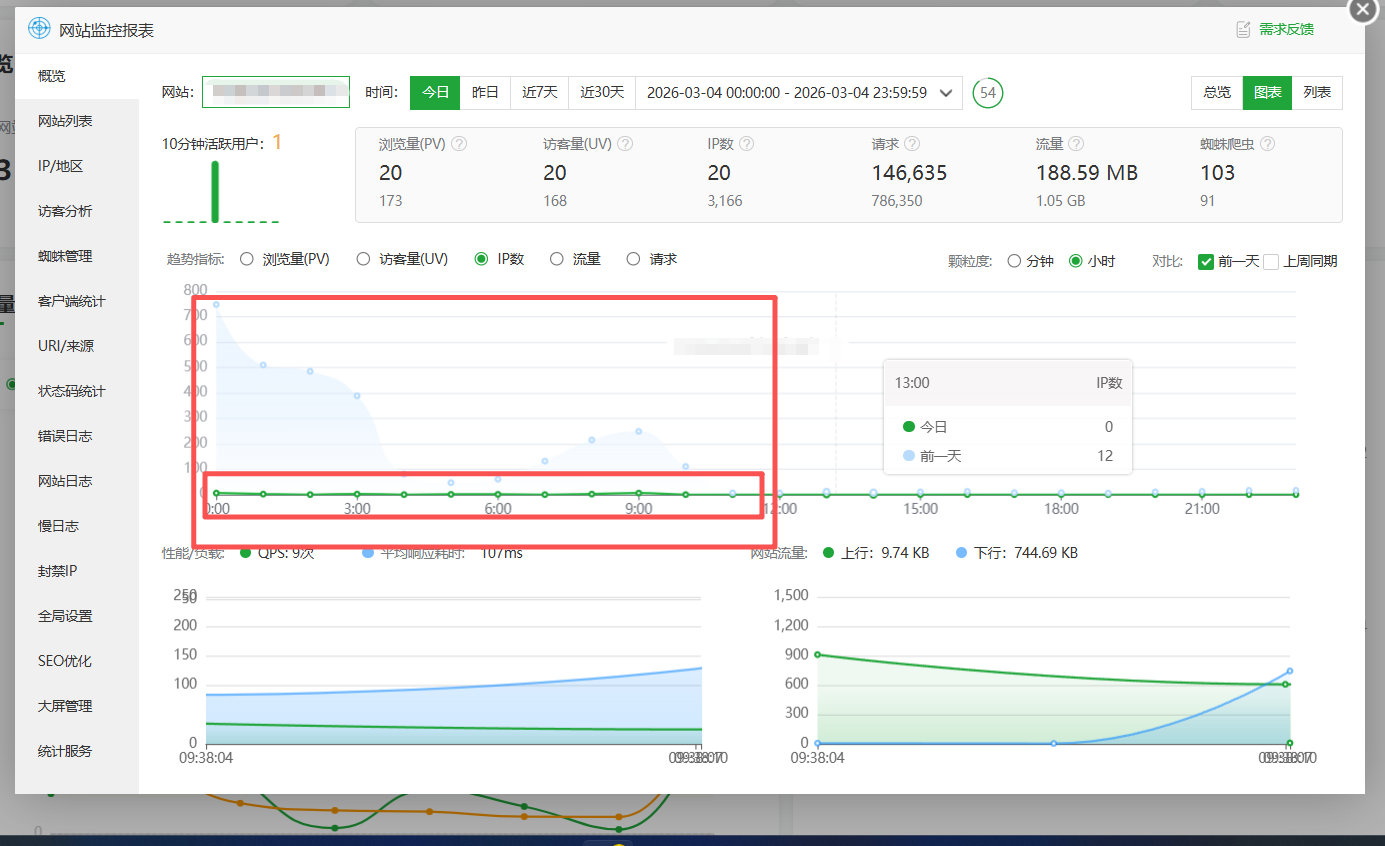Click help icon beside 访客量(UV)
This screenshot has width=1385, height=846.
pyautogui.click(x=626, y=144)
